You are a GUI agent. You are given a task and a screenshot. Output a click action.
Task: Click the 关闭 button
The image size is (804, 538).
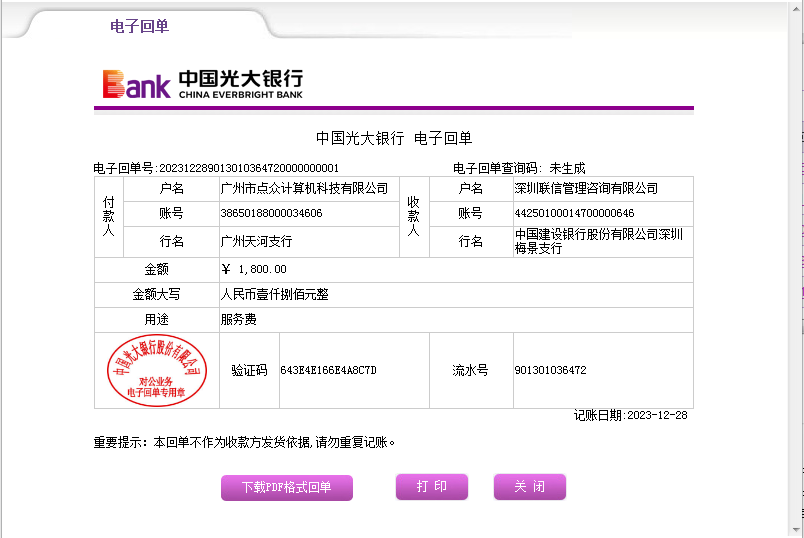pyautogui.click(x=530, y=486)
